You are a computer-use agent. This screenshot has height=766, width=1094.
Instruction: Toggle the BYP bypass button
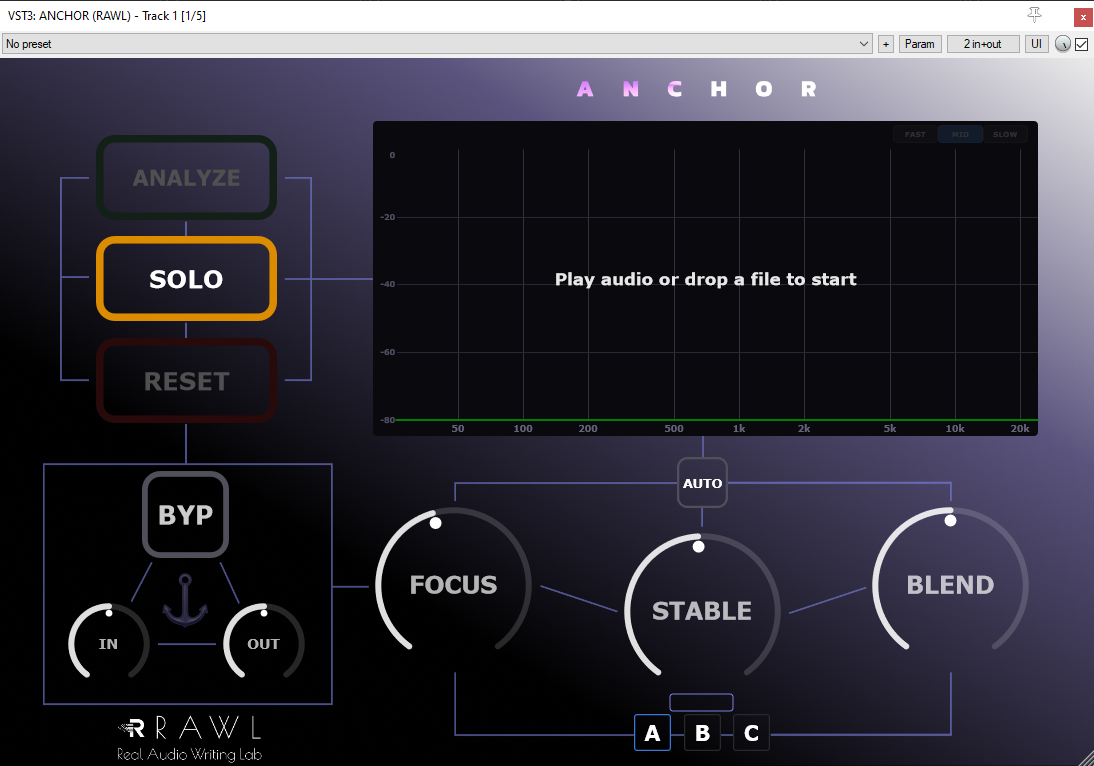(186, 514)
